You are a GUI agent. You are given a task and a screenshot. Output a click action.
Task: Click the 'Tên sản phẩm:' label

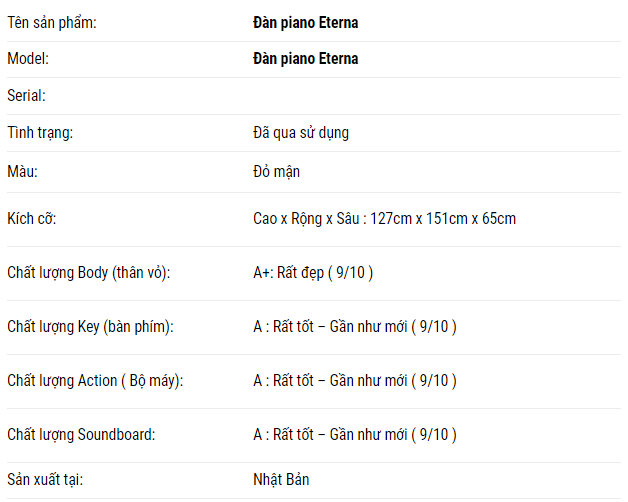52,22
